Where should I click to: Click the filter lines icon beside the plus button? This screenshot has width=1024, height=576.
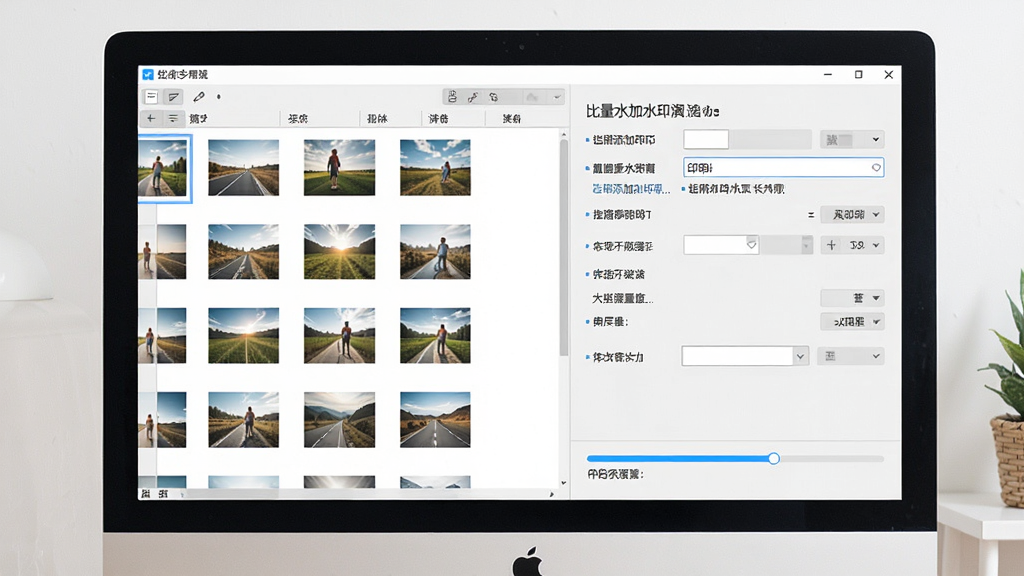click(x=173, y=118)
